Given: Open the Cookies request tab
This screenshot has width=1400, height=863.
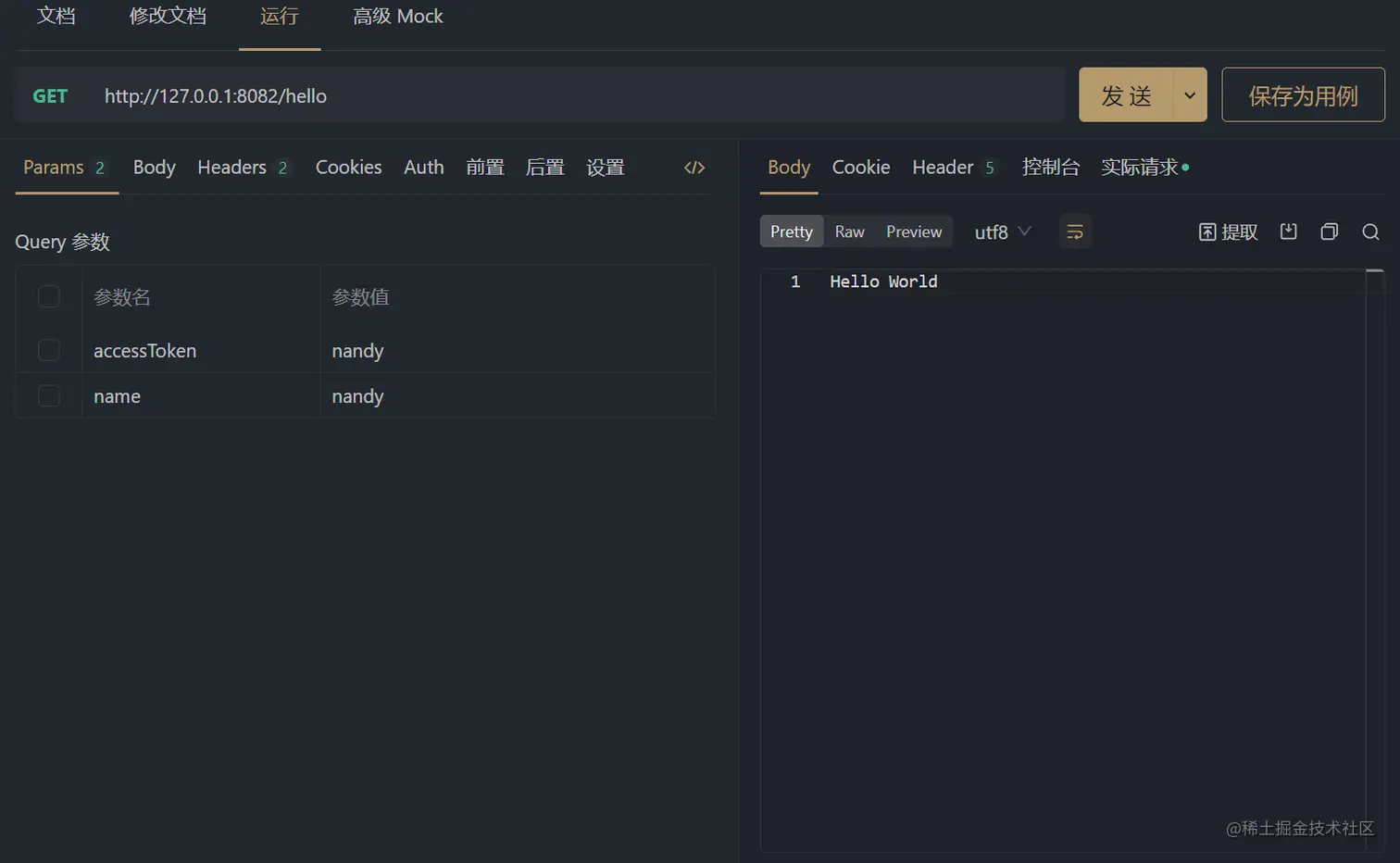Looking at the screenshot, I should click(x=348, y=168).
